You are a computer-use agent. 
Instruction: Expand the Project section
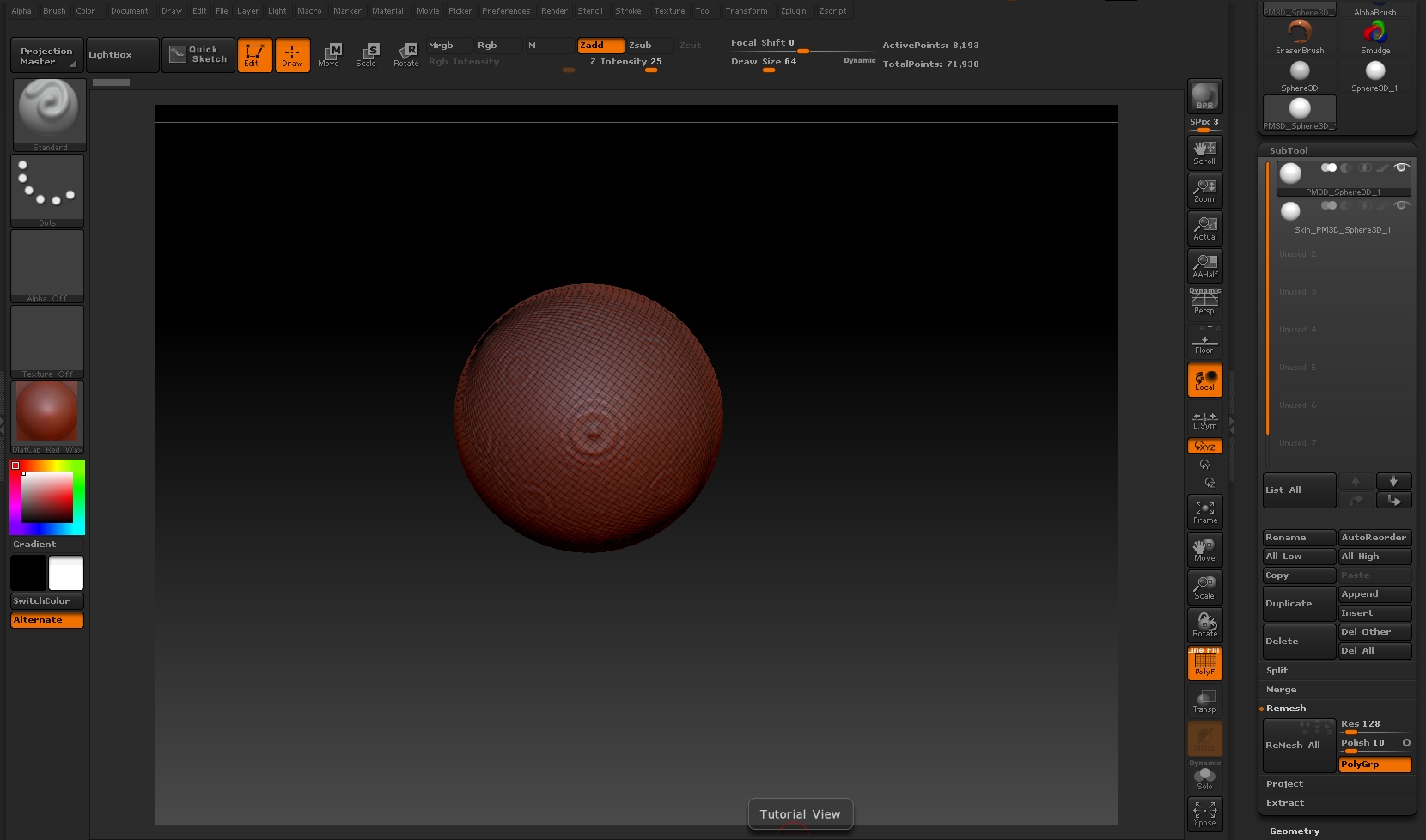coord(1284,784)
